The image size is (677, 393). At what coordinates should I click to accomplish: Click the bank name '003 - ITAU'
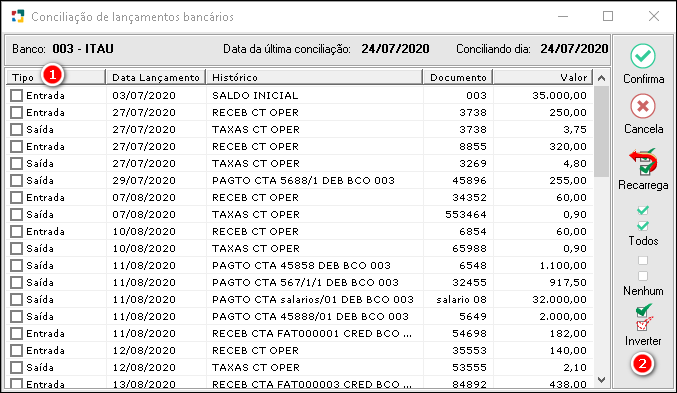pyautogui.click(x=83, y=49)
